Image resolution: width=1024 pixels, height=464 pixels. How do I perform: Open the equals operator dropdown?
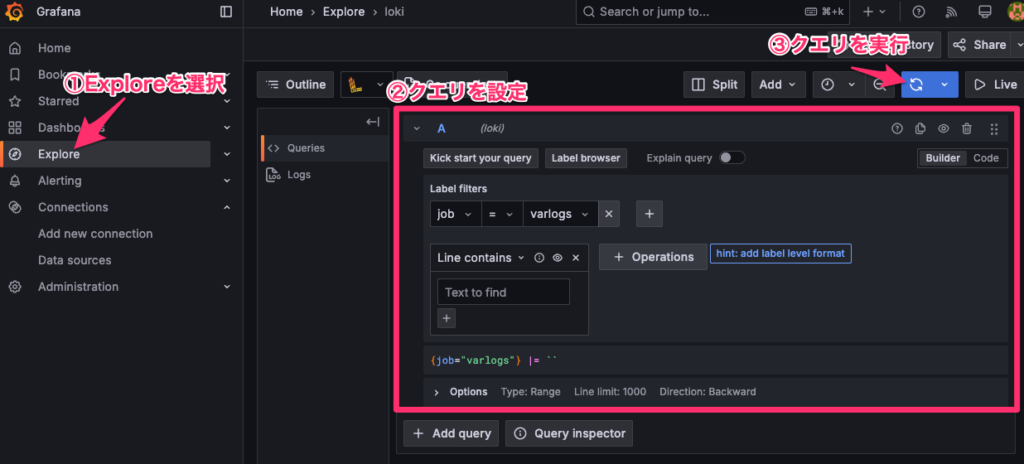[x=502, y=214]
